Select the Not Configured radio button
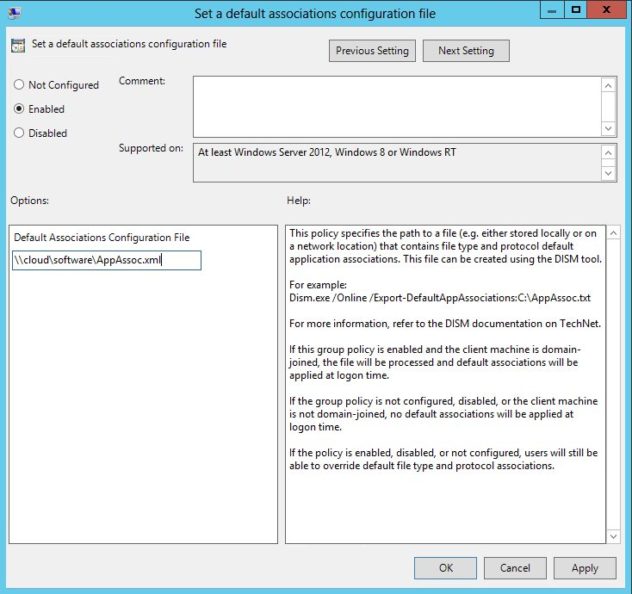The height and width of the screenshot is (594, 632). tap(19, 85)
